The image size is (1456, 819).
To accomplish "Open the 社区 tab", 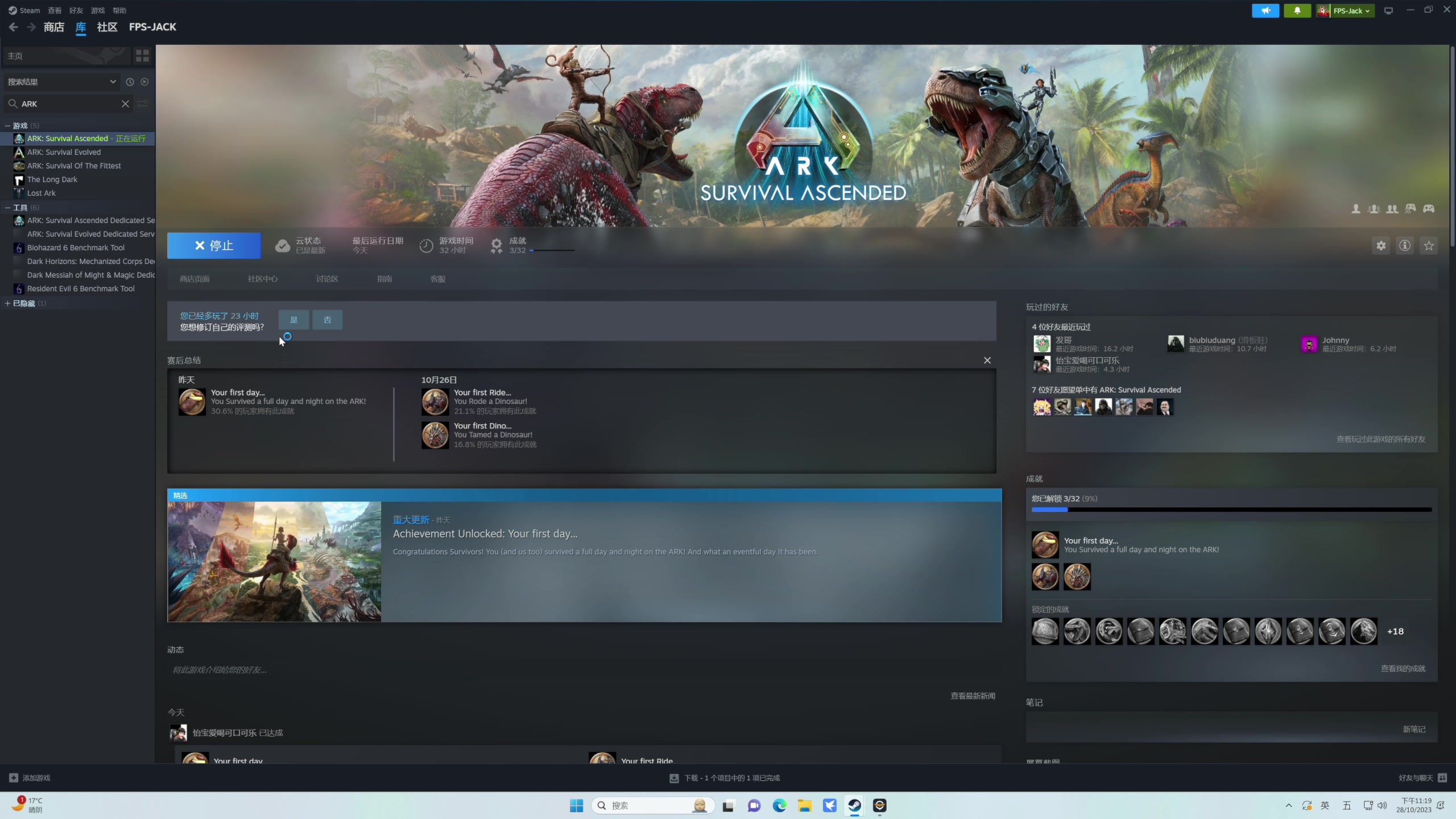I will tap(107, 27).
